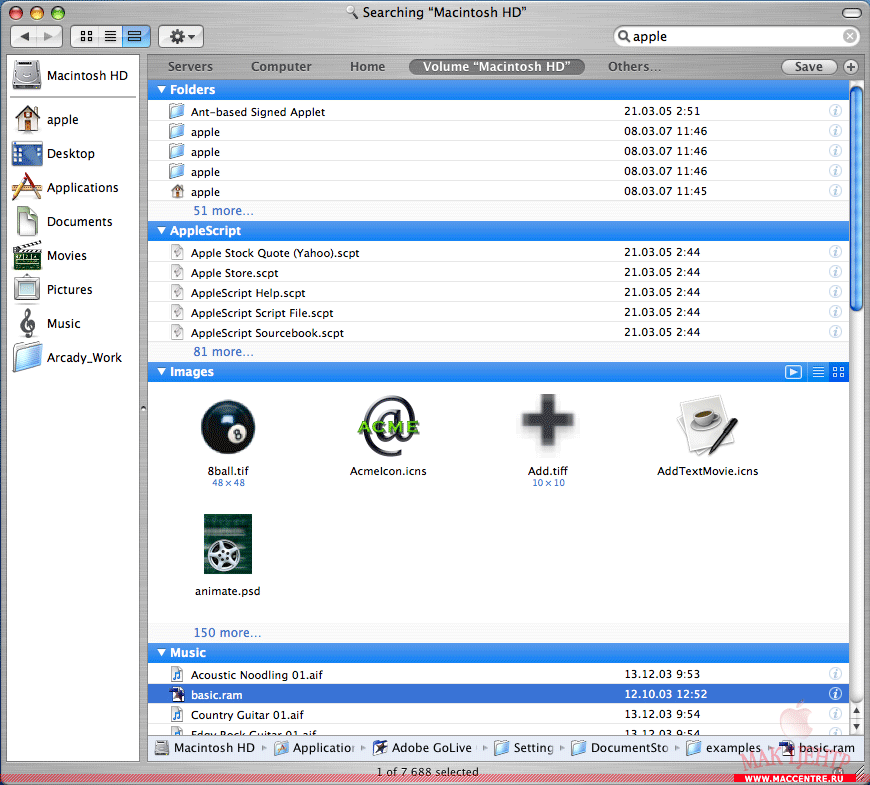Show 51 more folders
This screenshot has width=870, height=785.
[223, 211]
